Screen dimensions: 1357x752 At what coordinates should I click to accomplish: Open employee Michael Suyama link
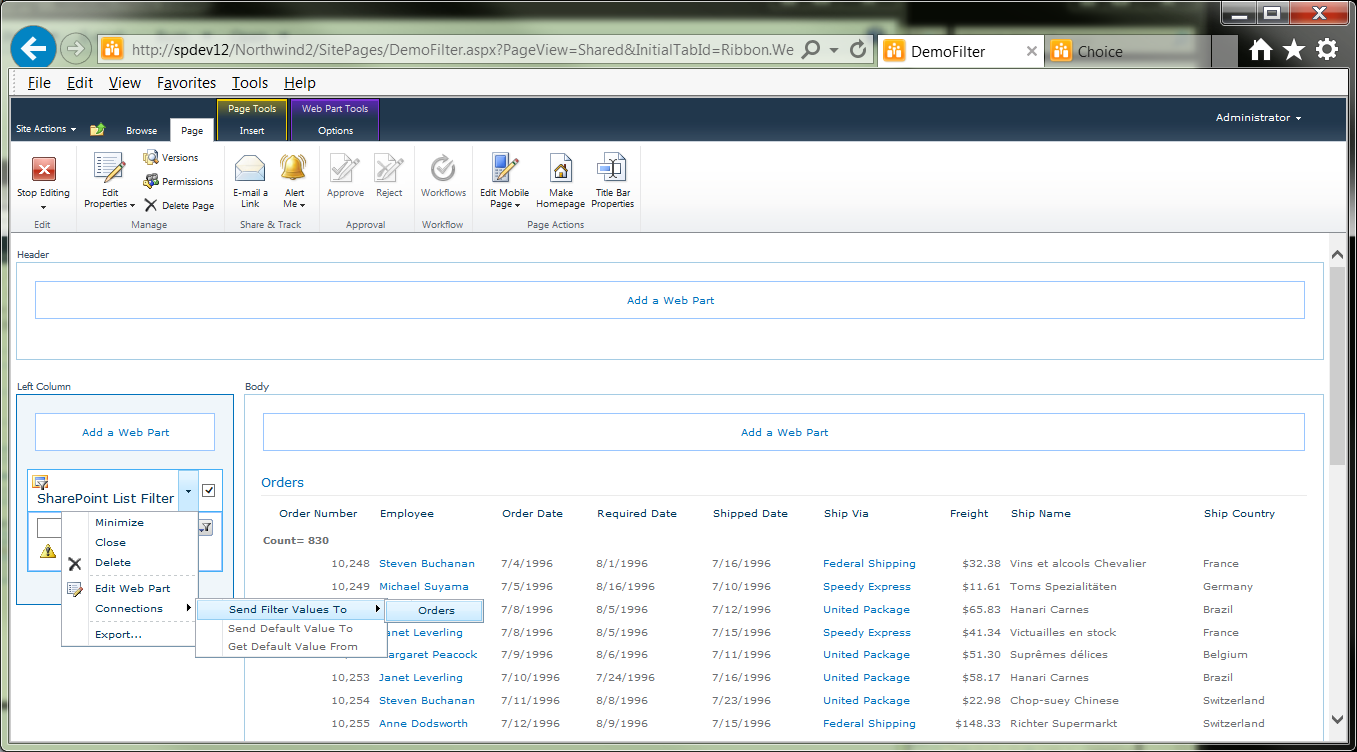[423, 586]
